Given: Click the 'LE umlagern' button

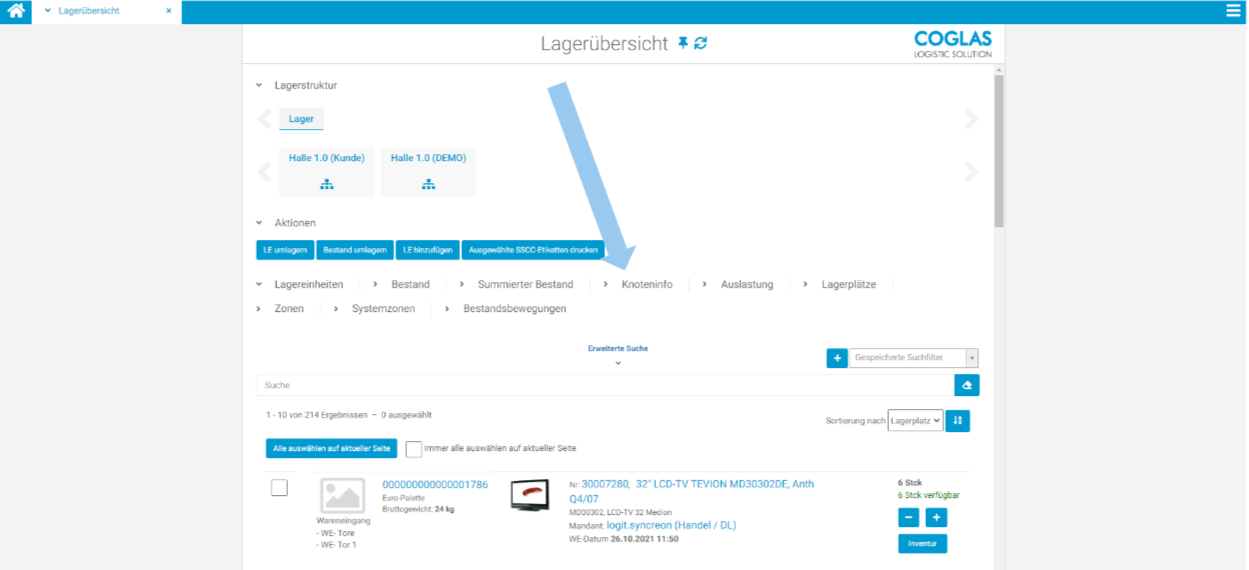Looking at the screenshot, I should click(286, 250).
